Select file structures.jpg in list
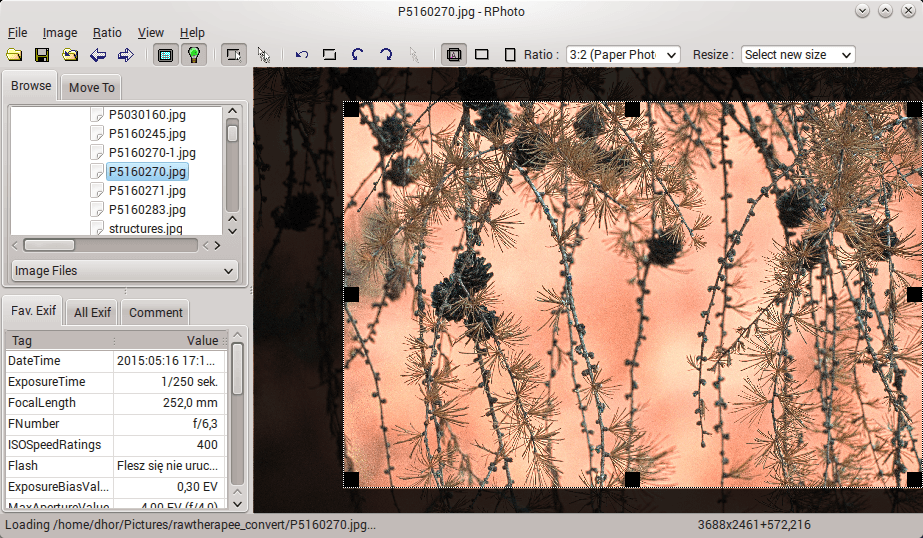Viewport: 923px width, 538px height. (x=145, y=228)
